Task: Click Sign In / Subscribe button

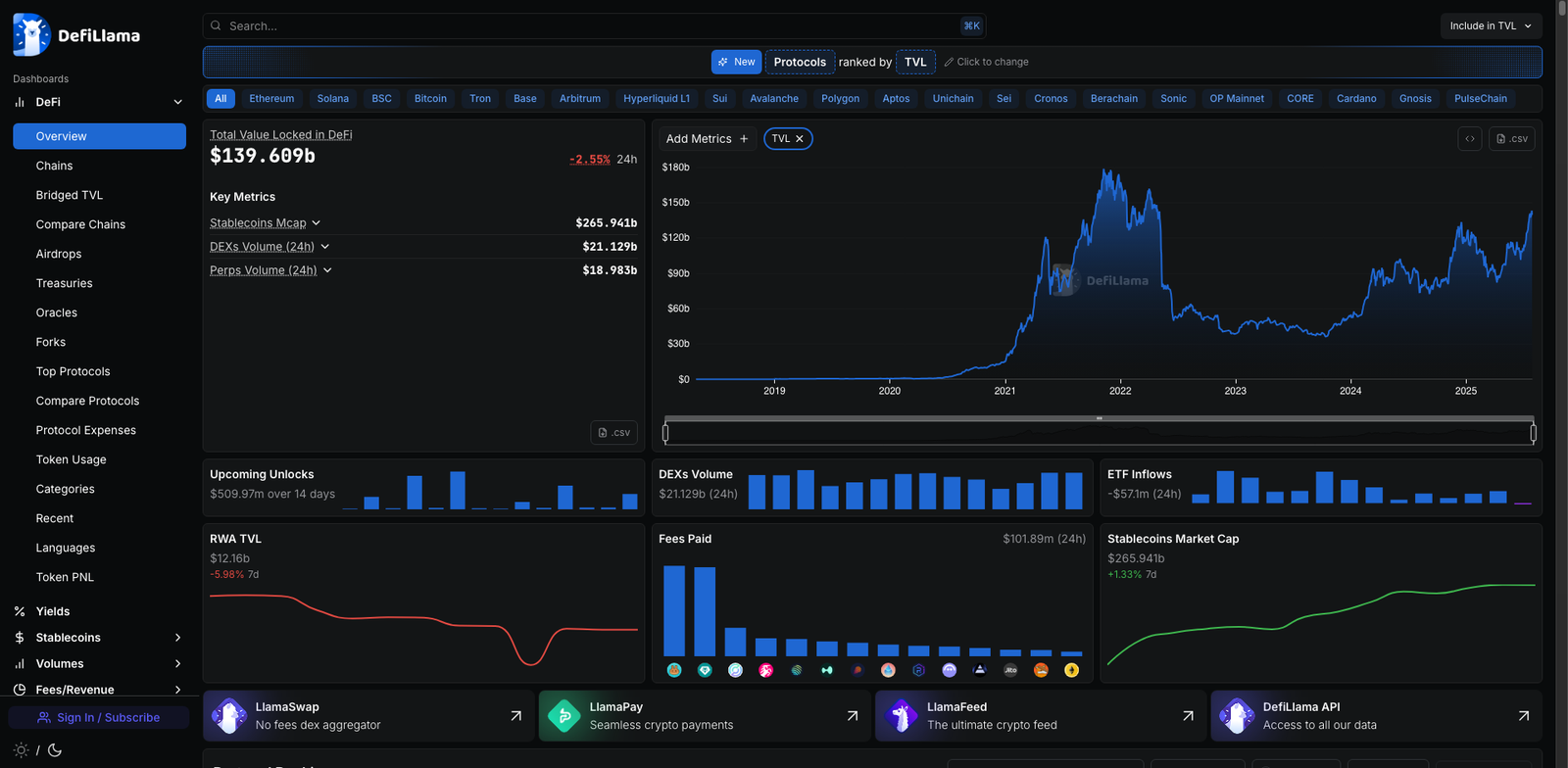Action: coord(98,718)
